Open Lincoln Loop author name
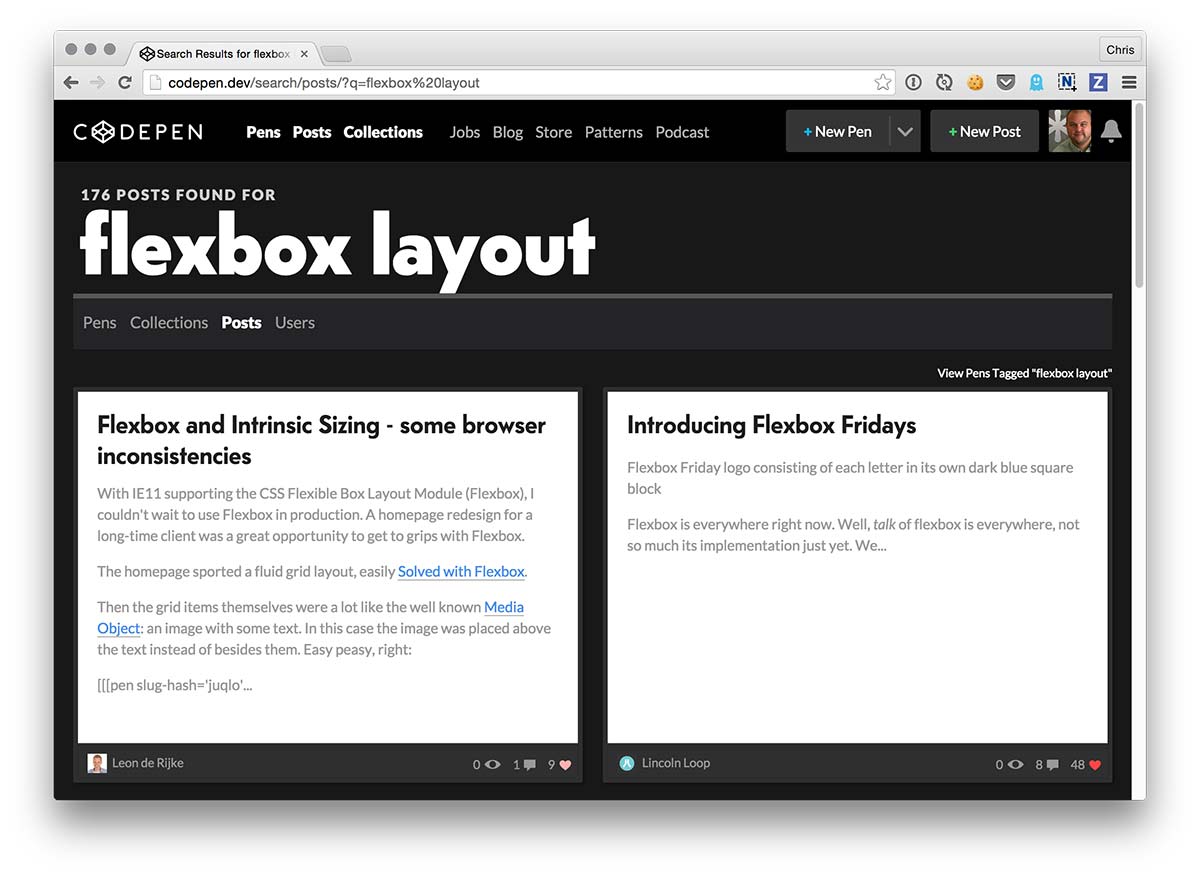 click(676, 763)
